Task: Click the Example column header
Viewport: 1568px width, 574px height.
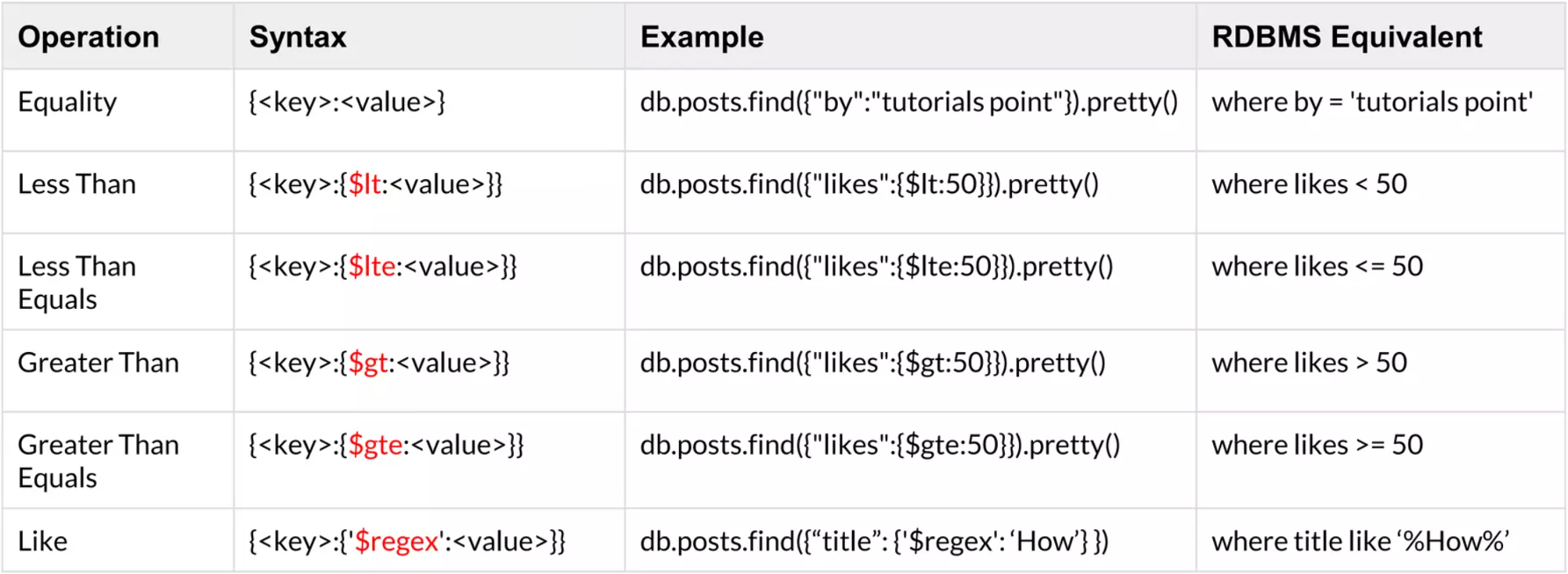Action: point(702,37)
